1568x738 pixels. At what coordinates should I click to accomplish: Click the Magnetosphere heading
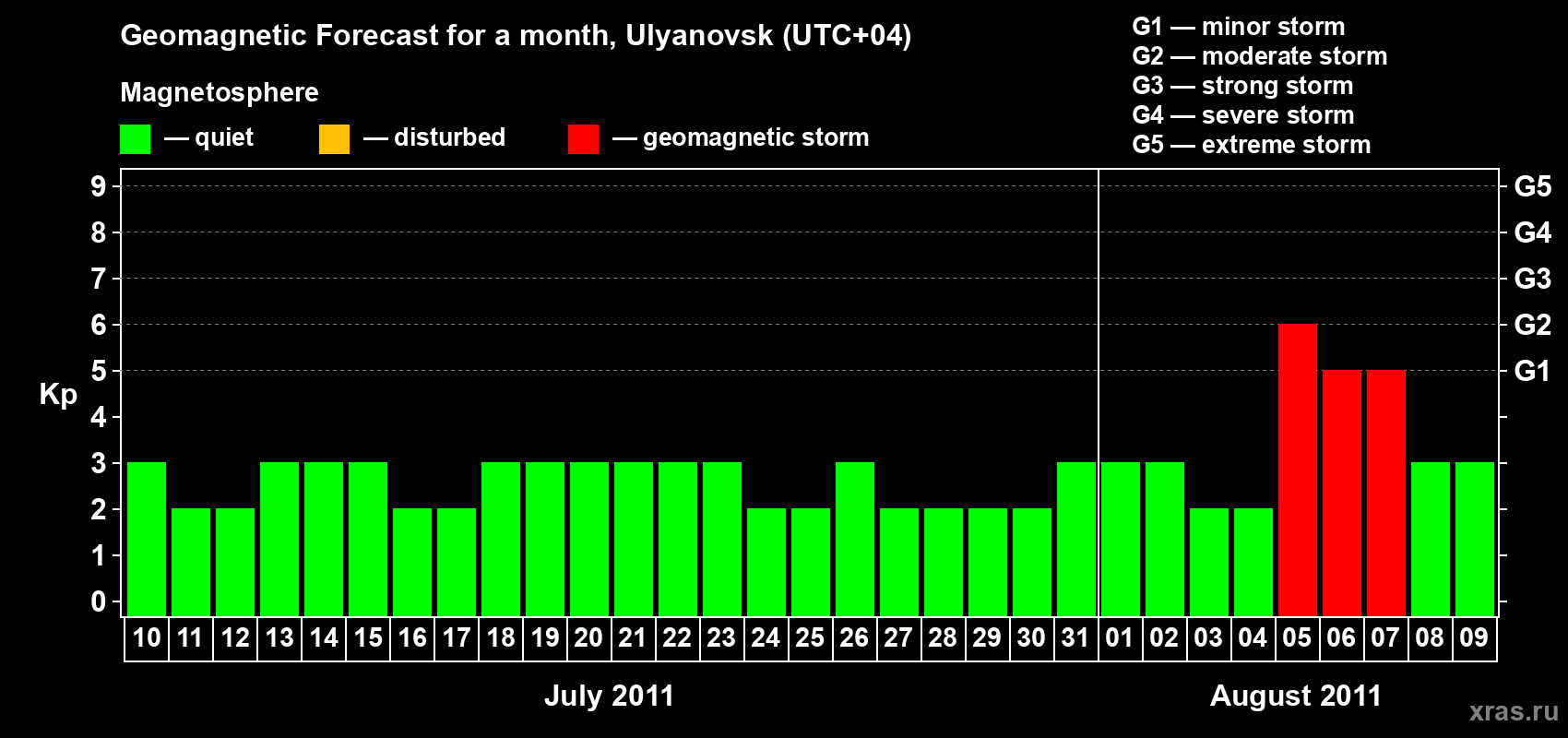tap(220, 92)
